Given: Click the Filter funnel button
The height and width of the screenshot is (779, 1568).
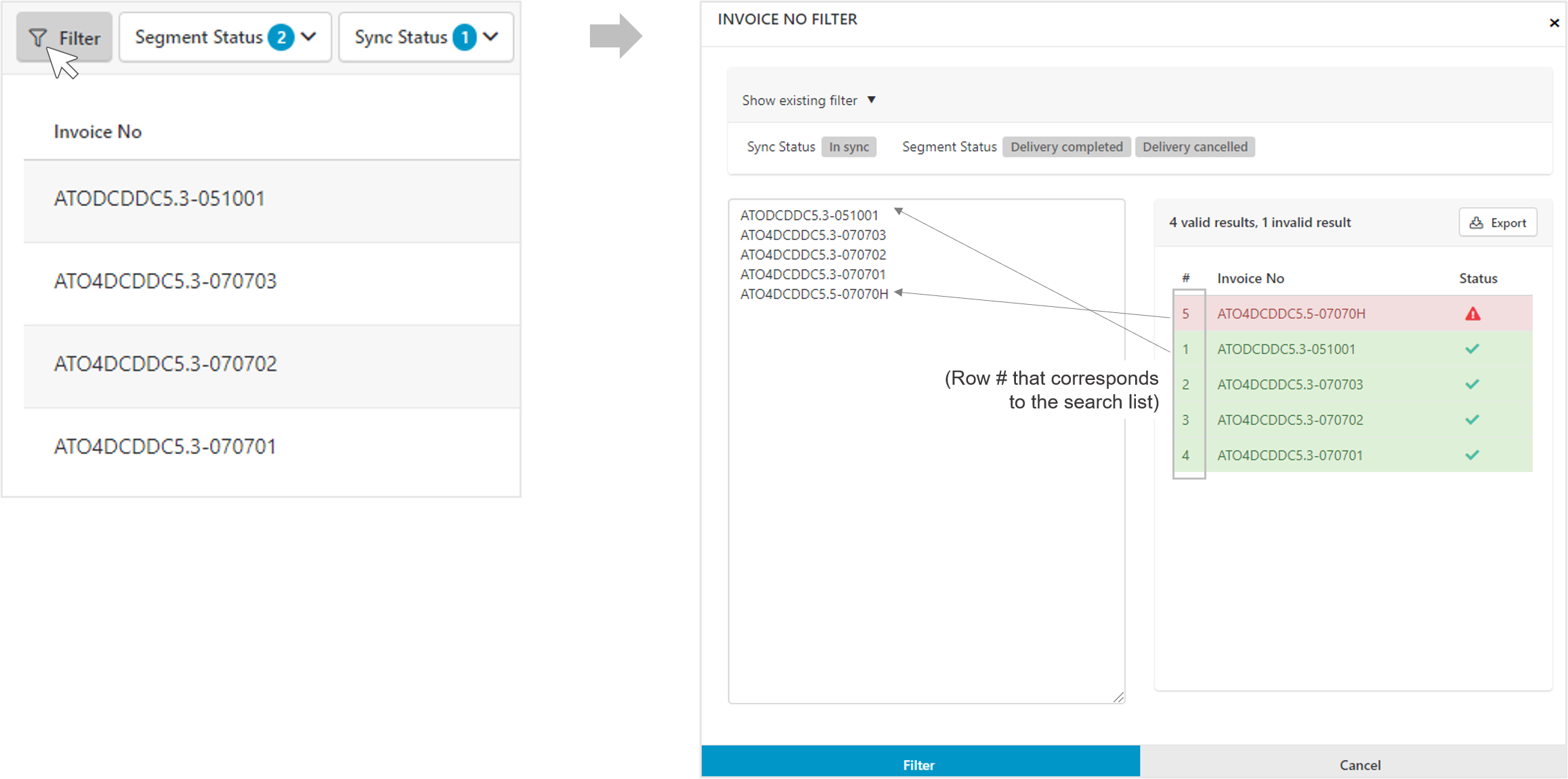Looking at the screenshot, I should [x=64, y=38].
